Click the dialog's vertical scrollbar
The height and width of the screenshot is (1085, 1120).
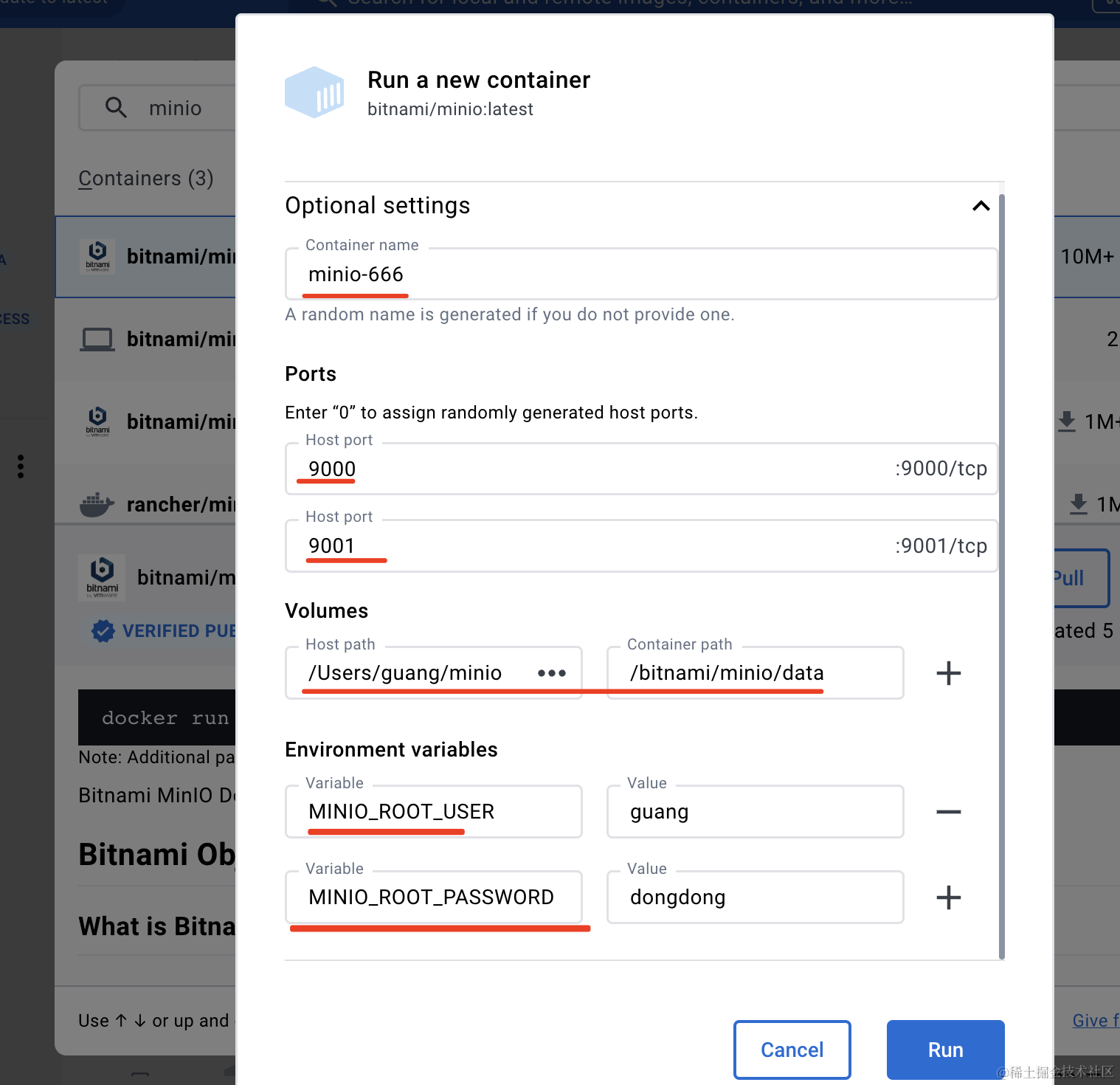1001,576
